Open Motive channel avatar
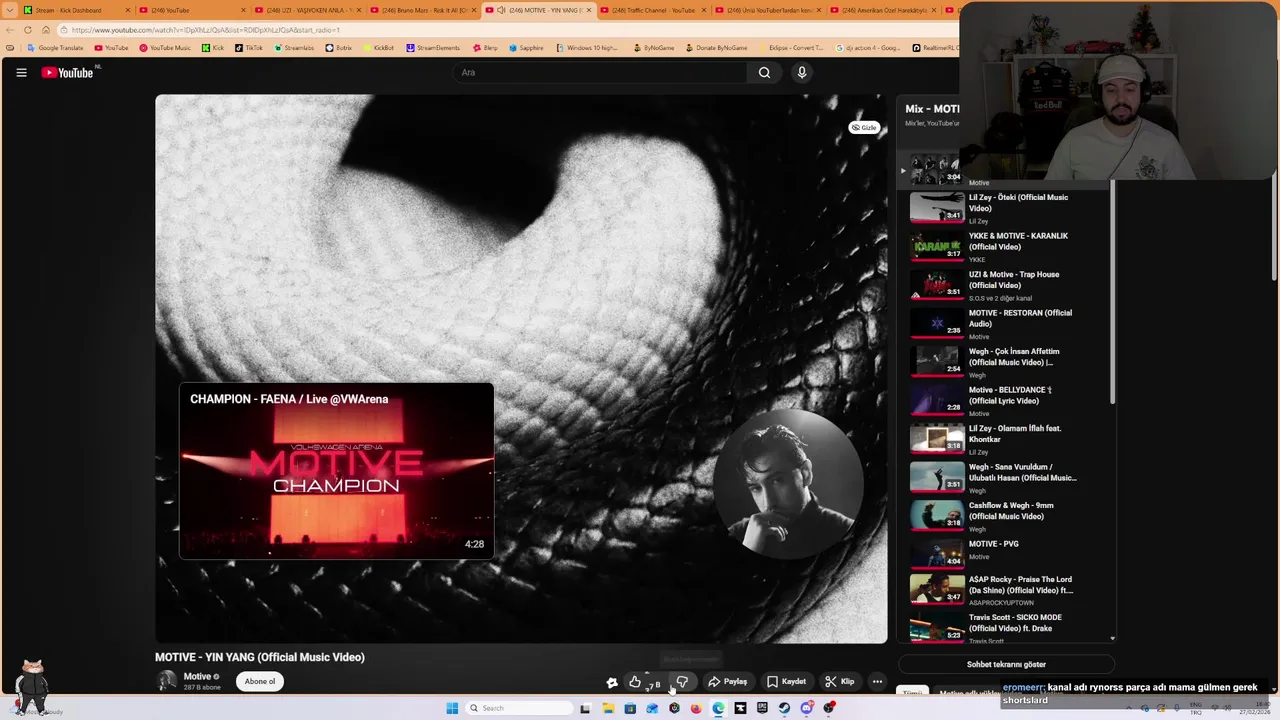Image resolution: width=1280 pixels, height=720 pixels. click(166, 681)
